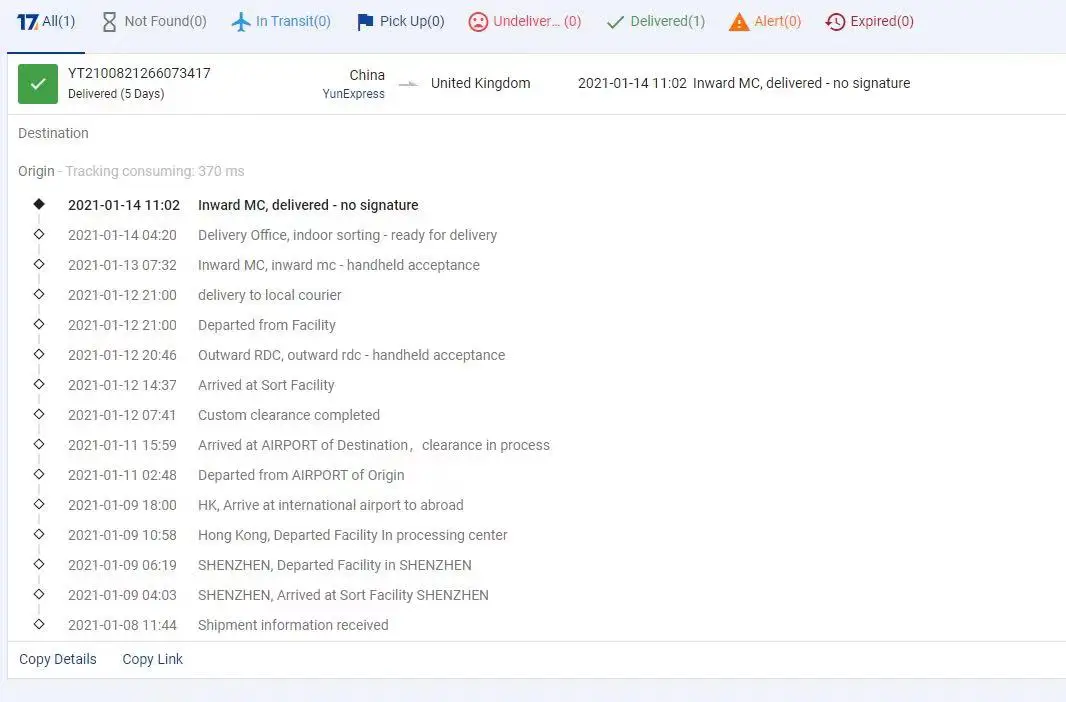
Task: Click the hourglass Not Found icon
Action: 109,21
